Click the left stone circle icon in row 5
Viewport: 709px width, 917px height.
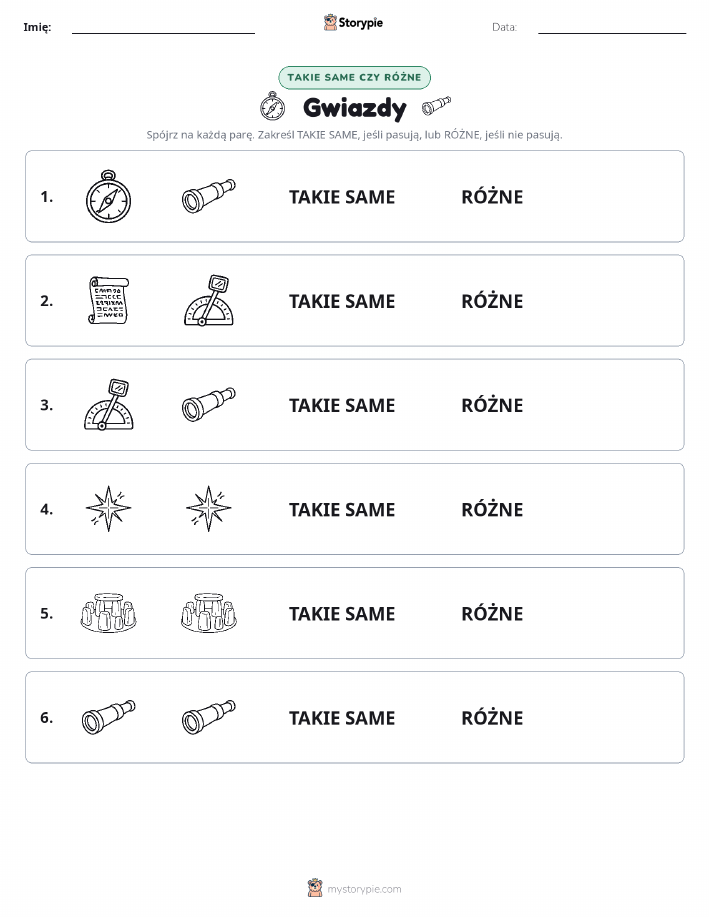click(108, 613)
